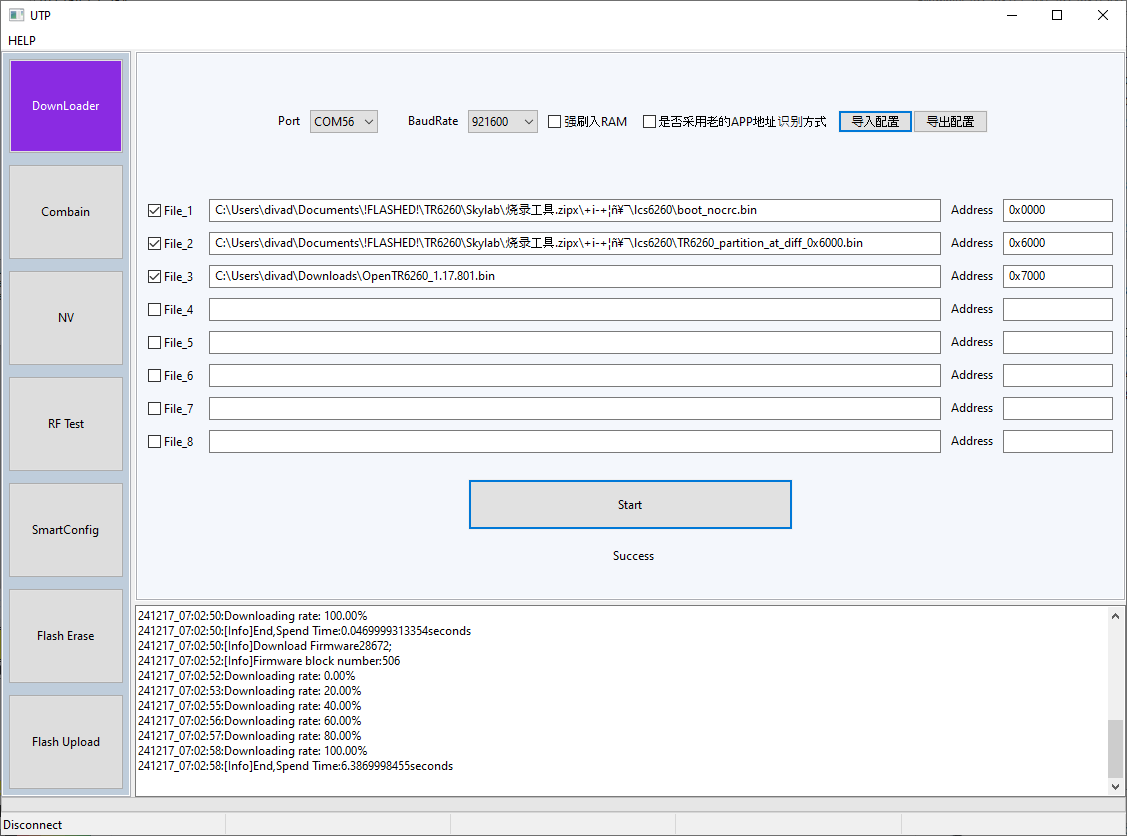Click the Disconnect status bar text
The height and width of the screenshot is (836, 1127).
point(33,825)
